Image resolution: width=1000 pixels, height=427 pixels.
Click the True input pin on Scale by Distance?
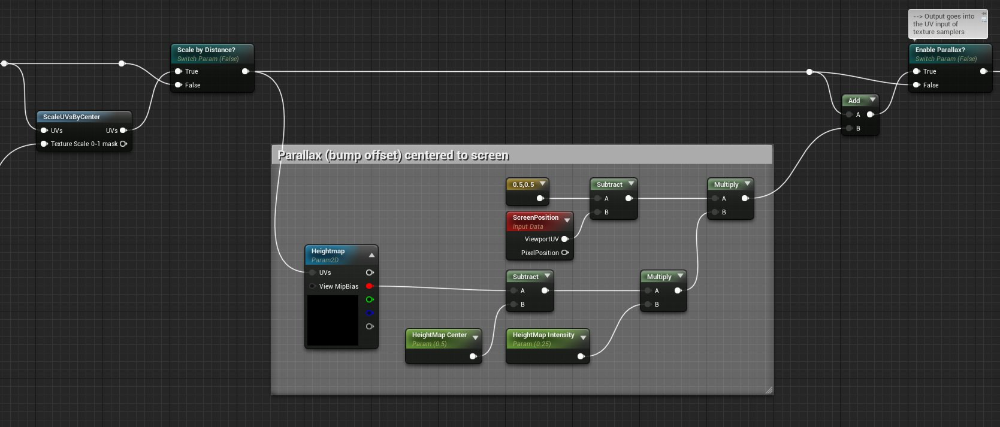point(178,71)
